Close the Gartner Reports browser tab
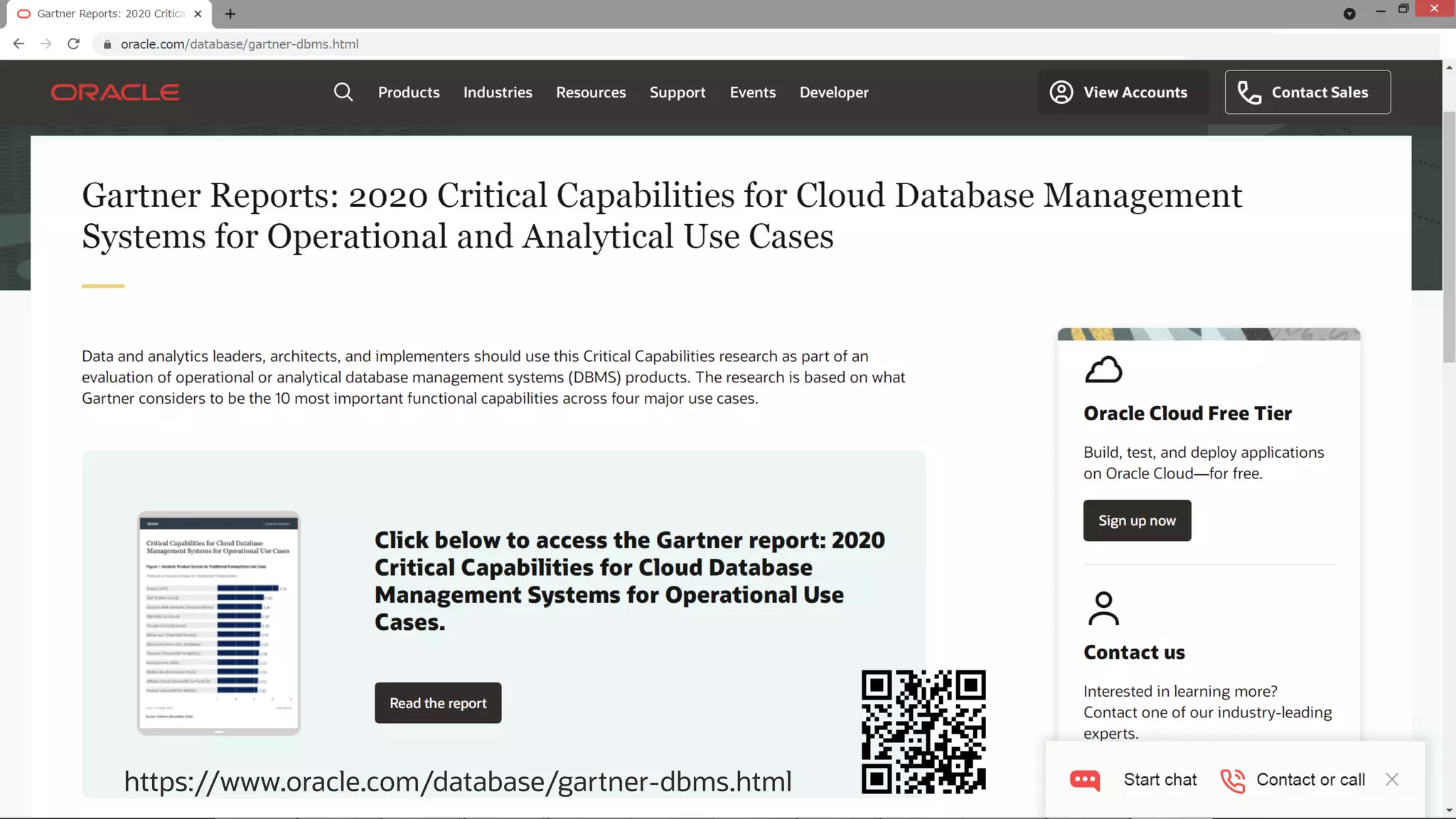Screen dimensions: 1456x819 [x=198, y=14]
